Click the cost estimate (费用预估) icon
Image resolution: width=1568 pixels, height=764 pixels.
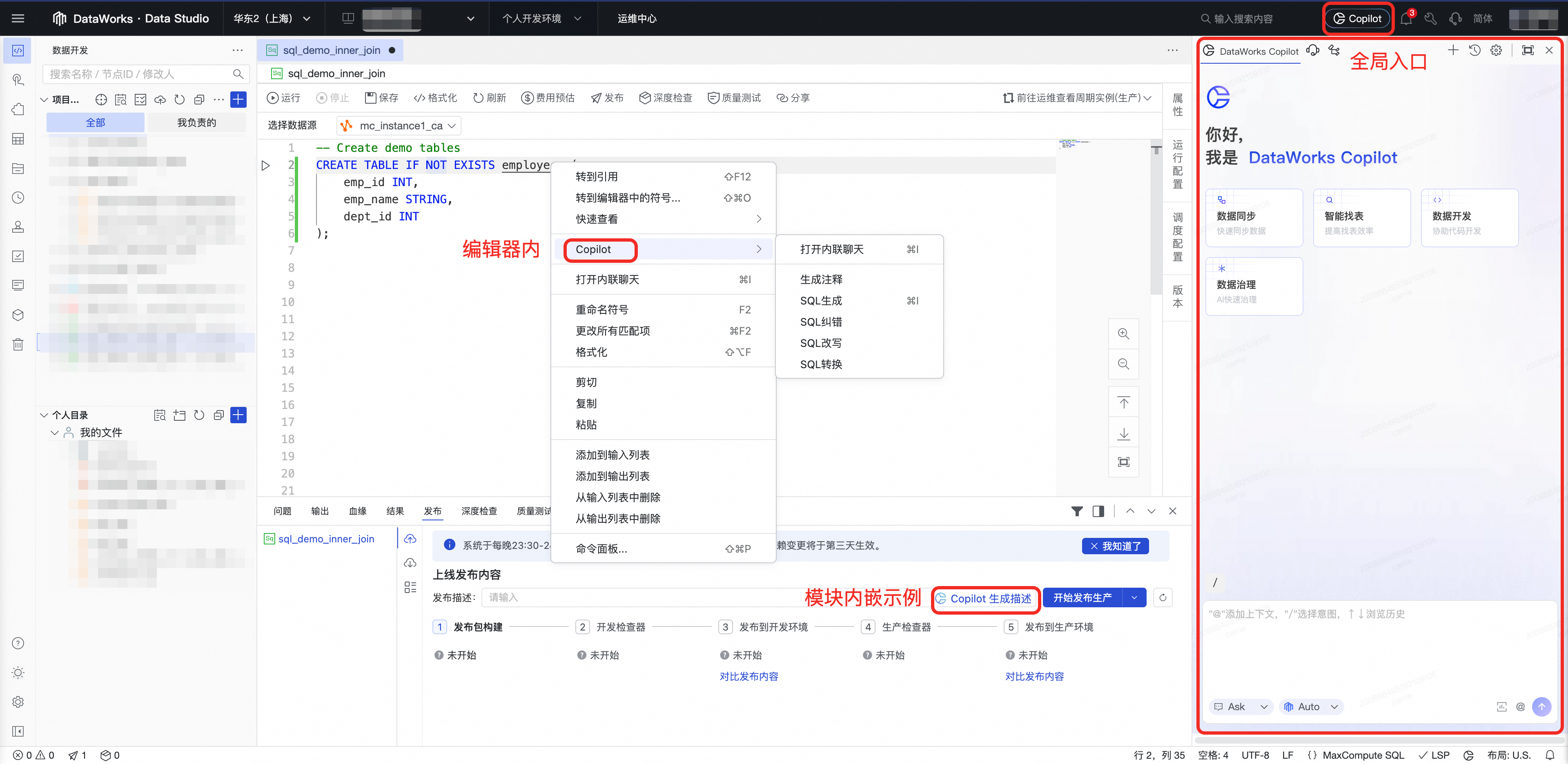point(526,98)
